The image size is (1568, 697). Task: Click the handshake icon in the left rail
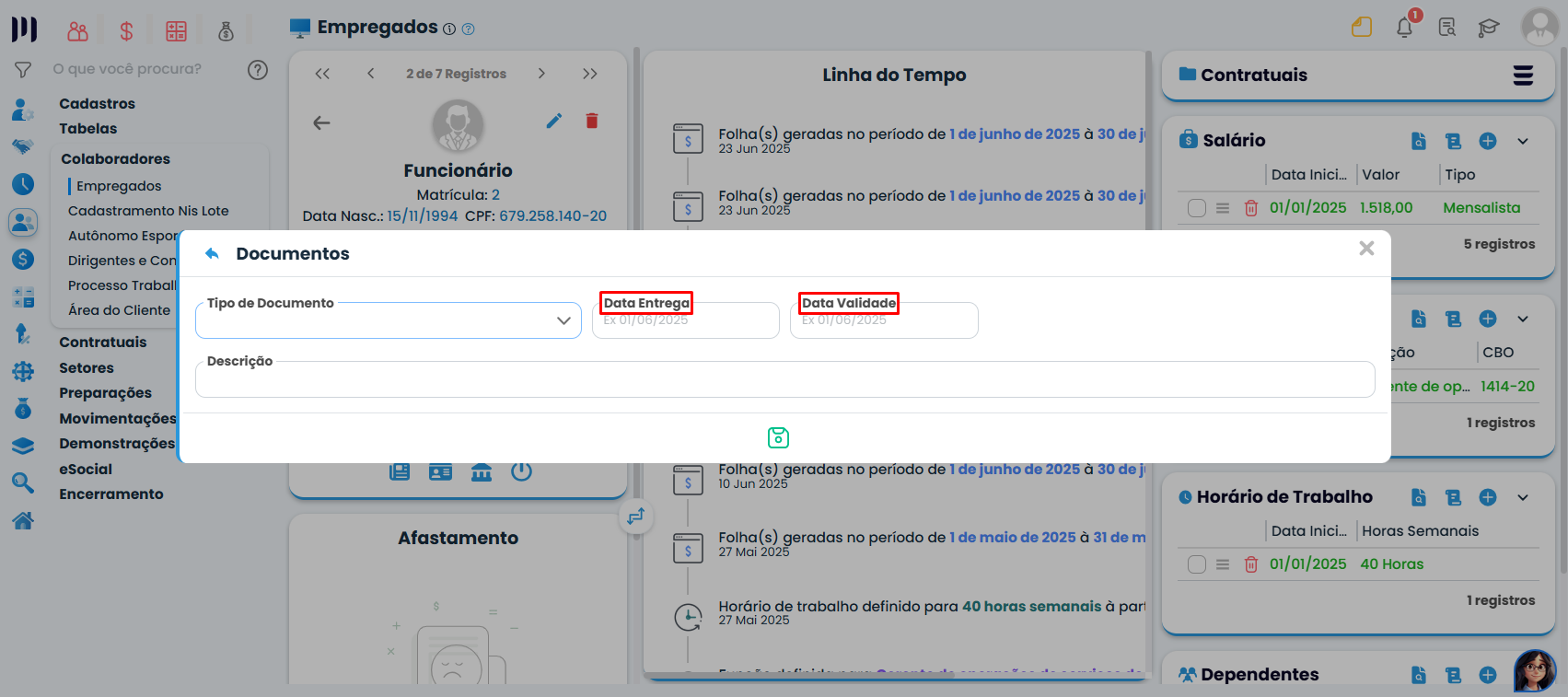click(x=23, y=146)
